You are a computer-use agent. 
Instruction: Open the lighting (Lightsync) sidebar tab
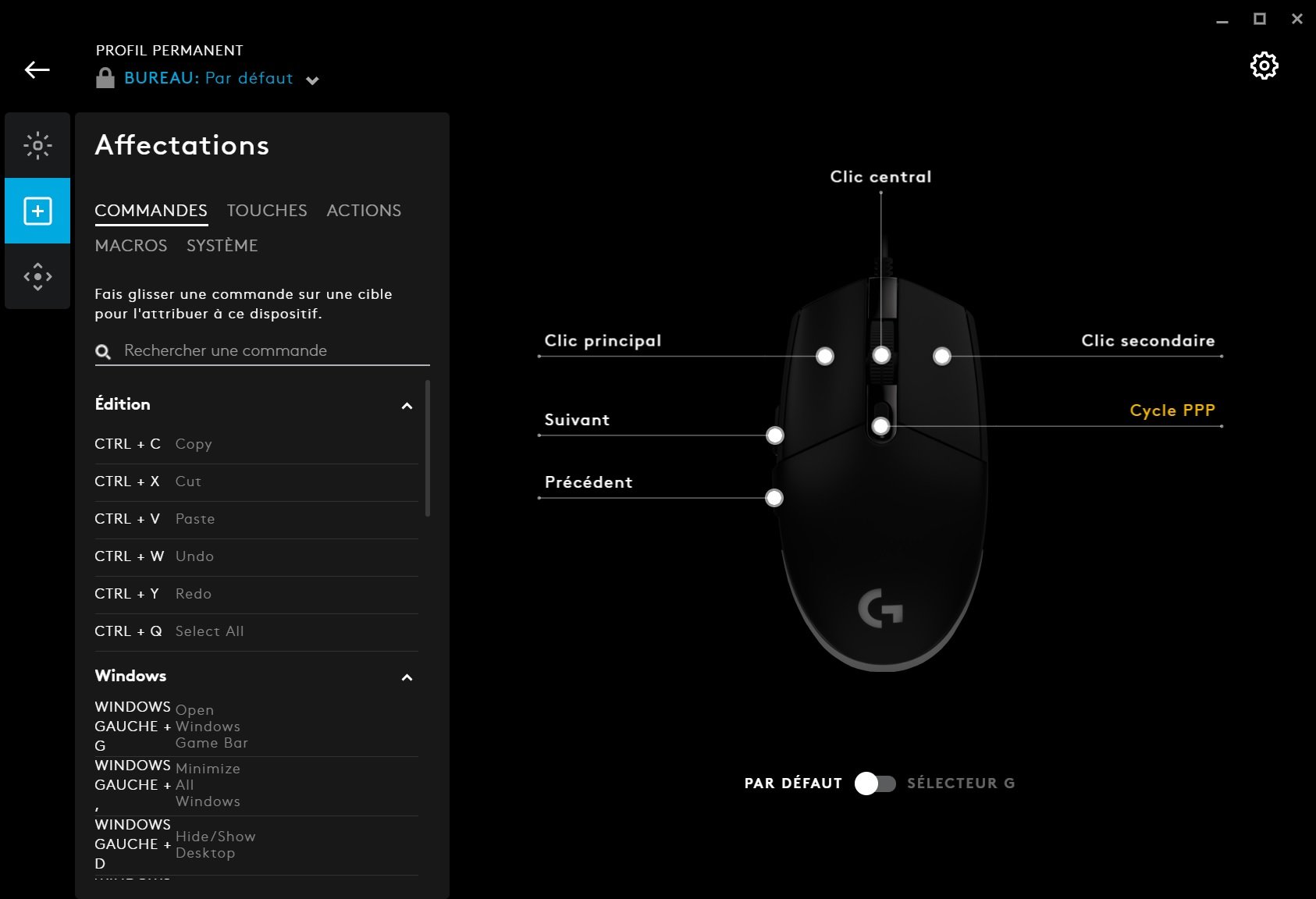click(x=37, y=145)
